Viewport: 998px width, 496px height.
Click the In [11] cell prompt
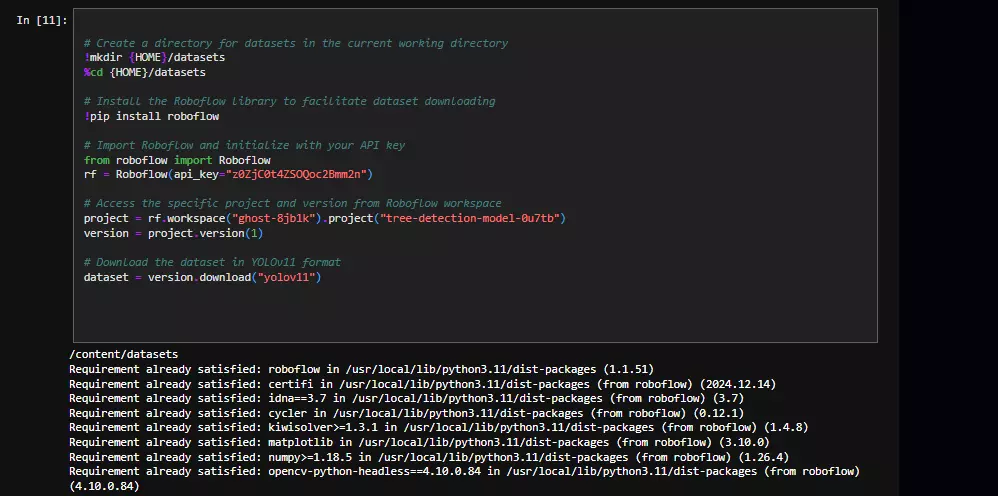[42, 20]
